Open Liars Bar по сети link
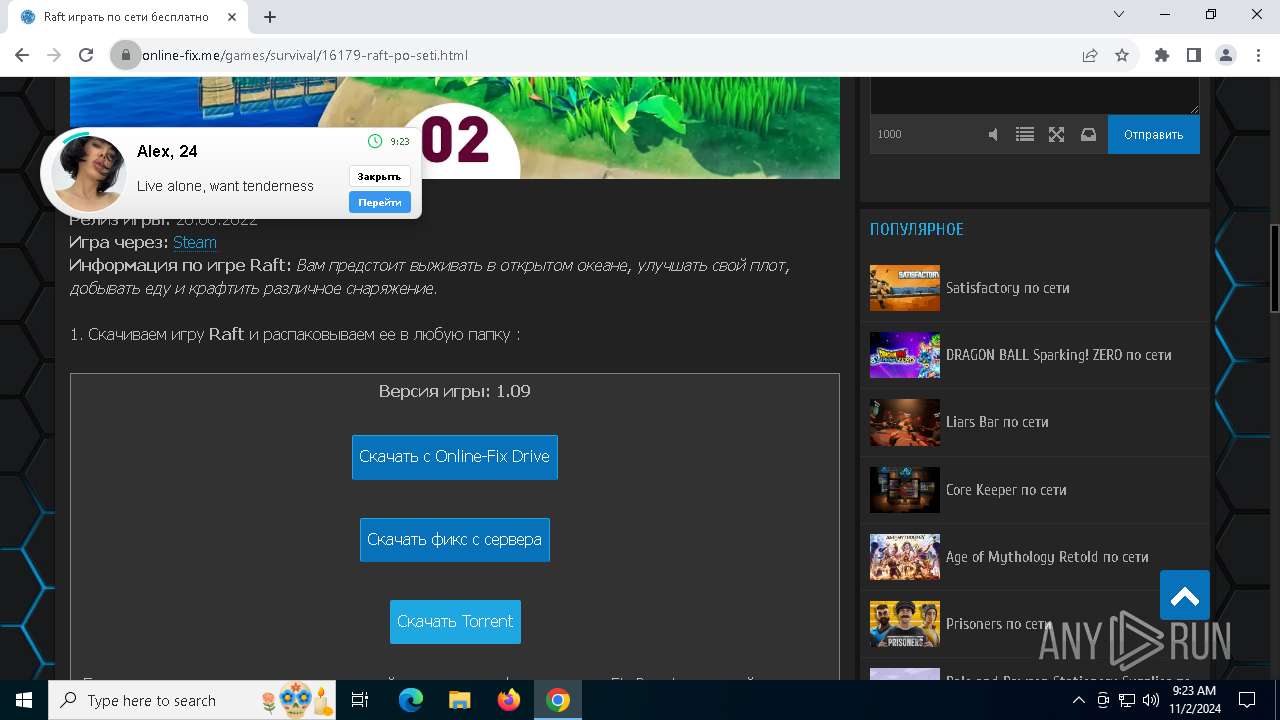Image resolution: width=1280 pixels, height=720 pixels. [x=997, y=422]
